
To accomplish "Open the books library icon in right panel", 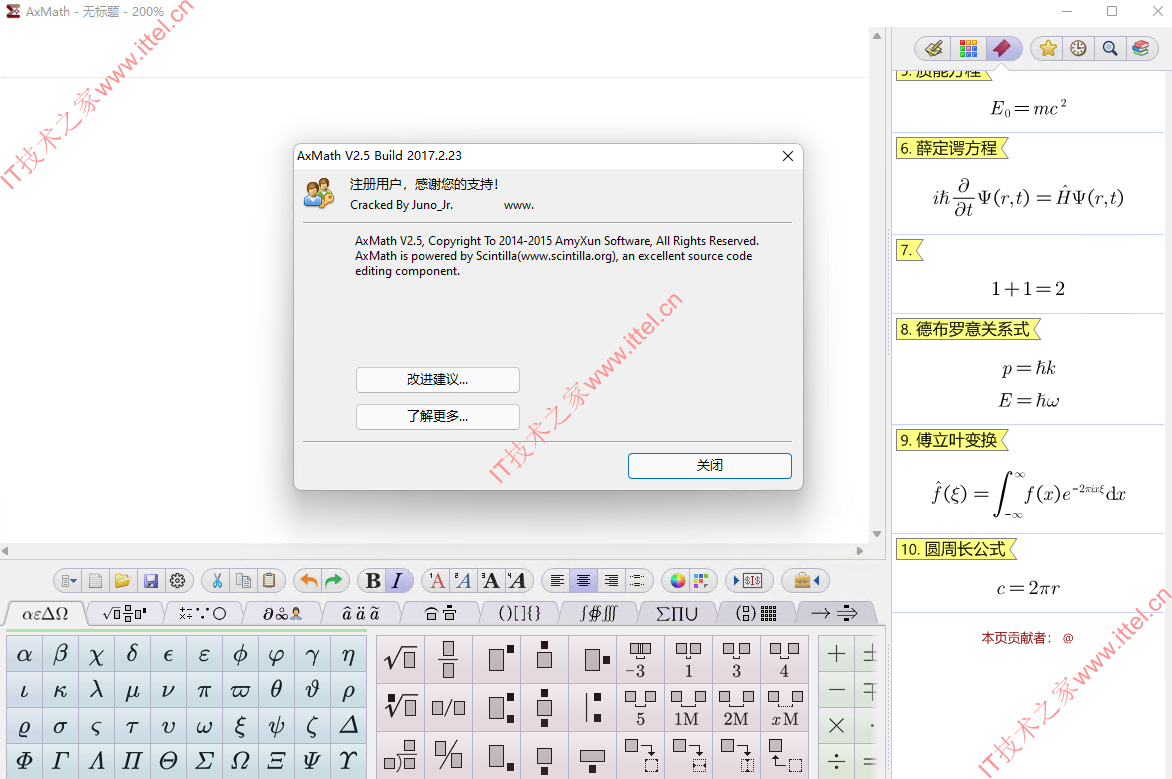I will (x=1141, y=49).
